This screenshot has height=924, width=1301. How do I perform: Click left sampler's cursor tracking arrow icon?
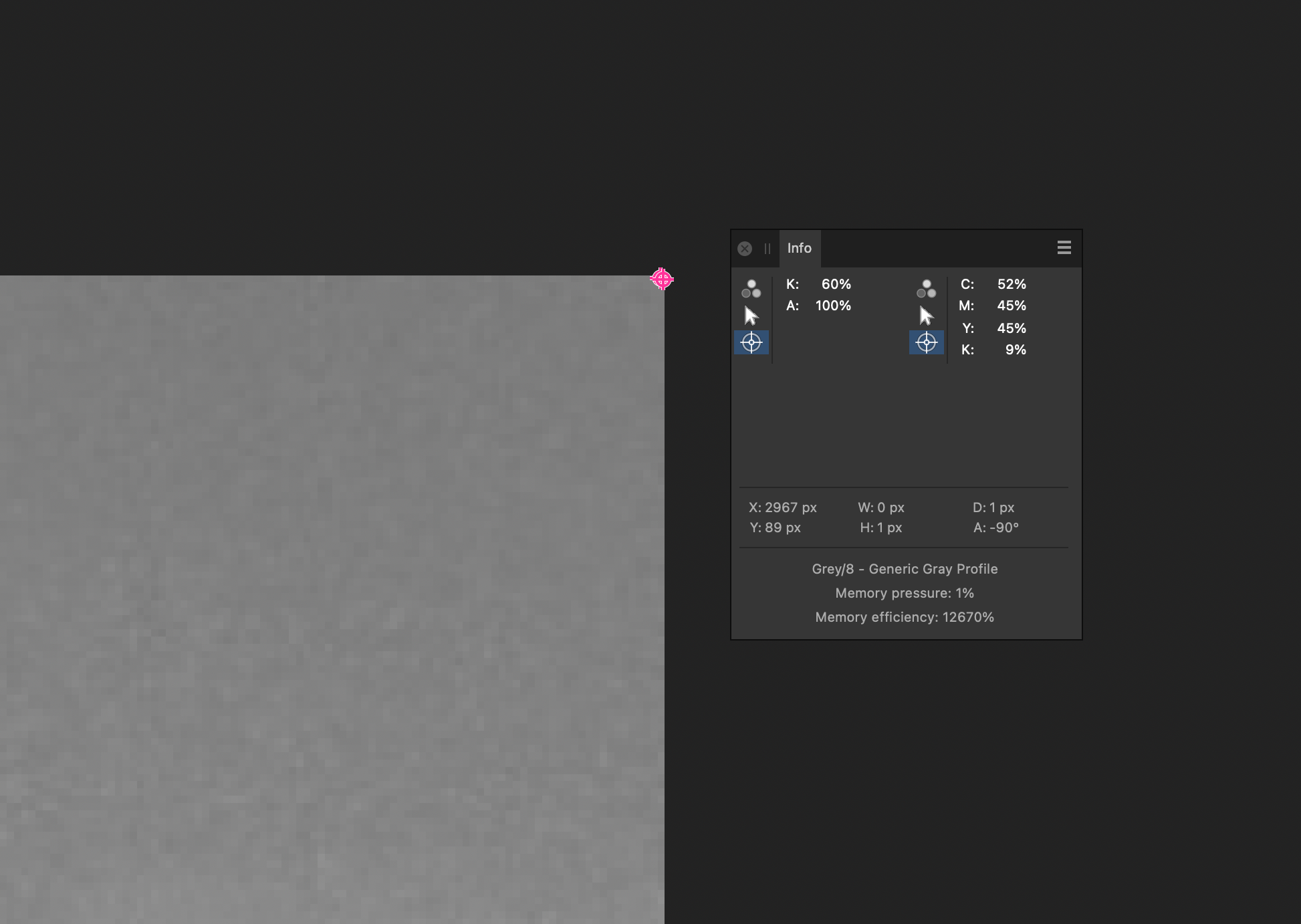tap(751, 316)
